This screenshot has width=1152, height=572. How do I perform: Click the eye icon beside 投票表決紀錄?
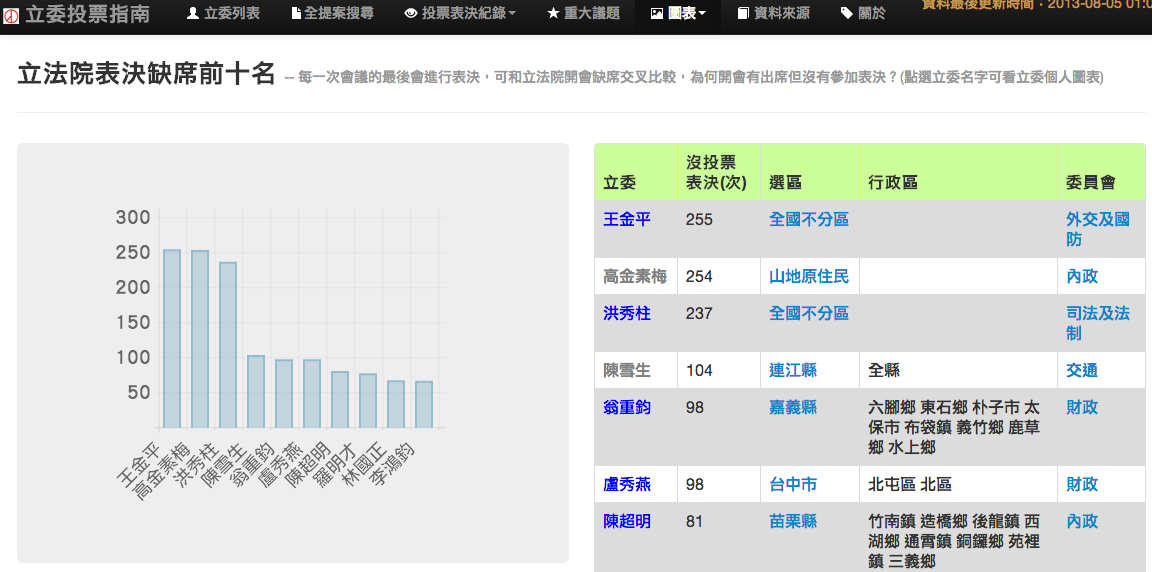click(x=411, y=13)
